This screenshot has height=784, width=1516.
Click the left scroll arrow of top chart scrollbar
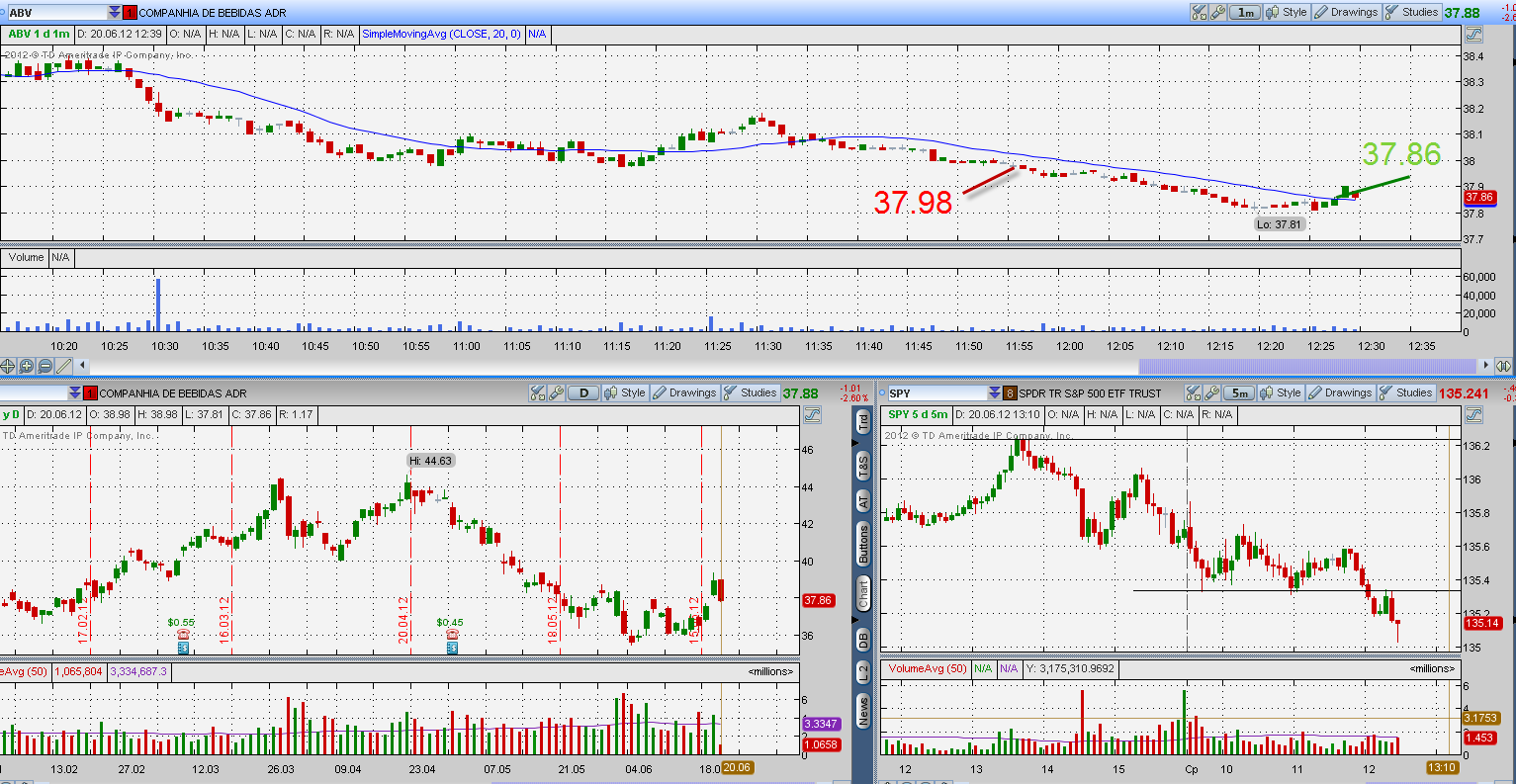[82, 366]
